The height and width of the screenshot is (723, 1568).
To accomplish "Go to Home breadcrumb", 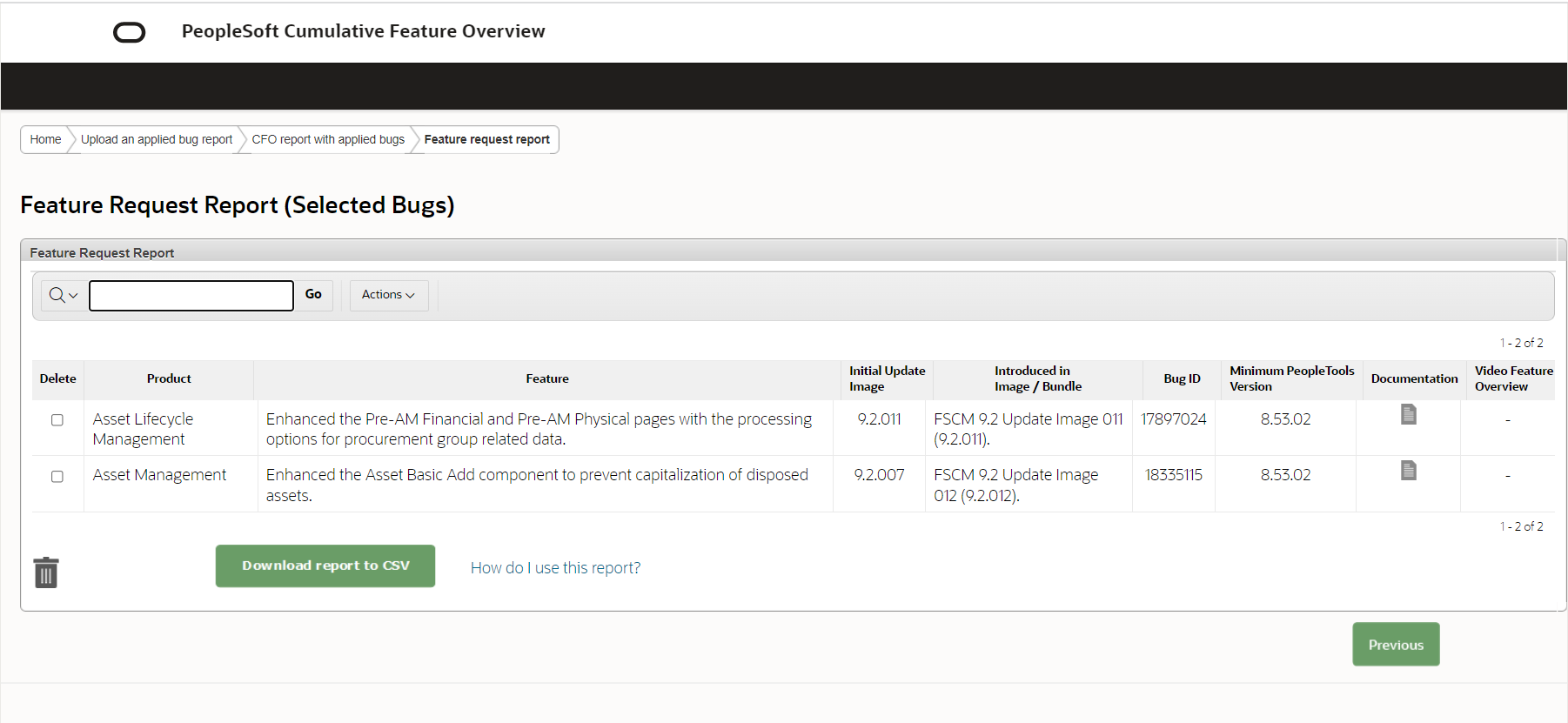I will point(45,139).
